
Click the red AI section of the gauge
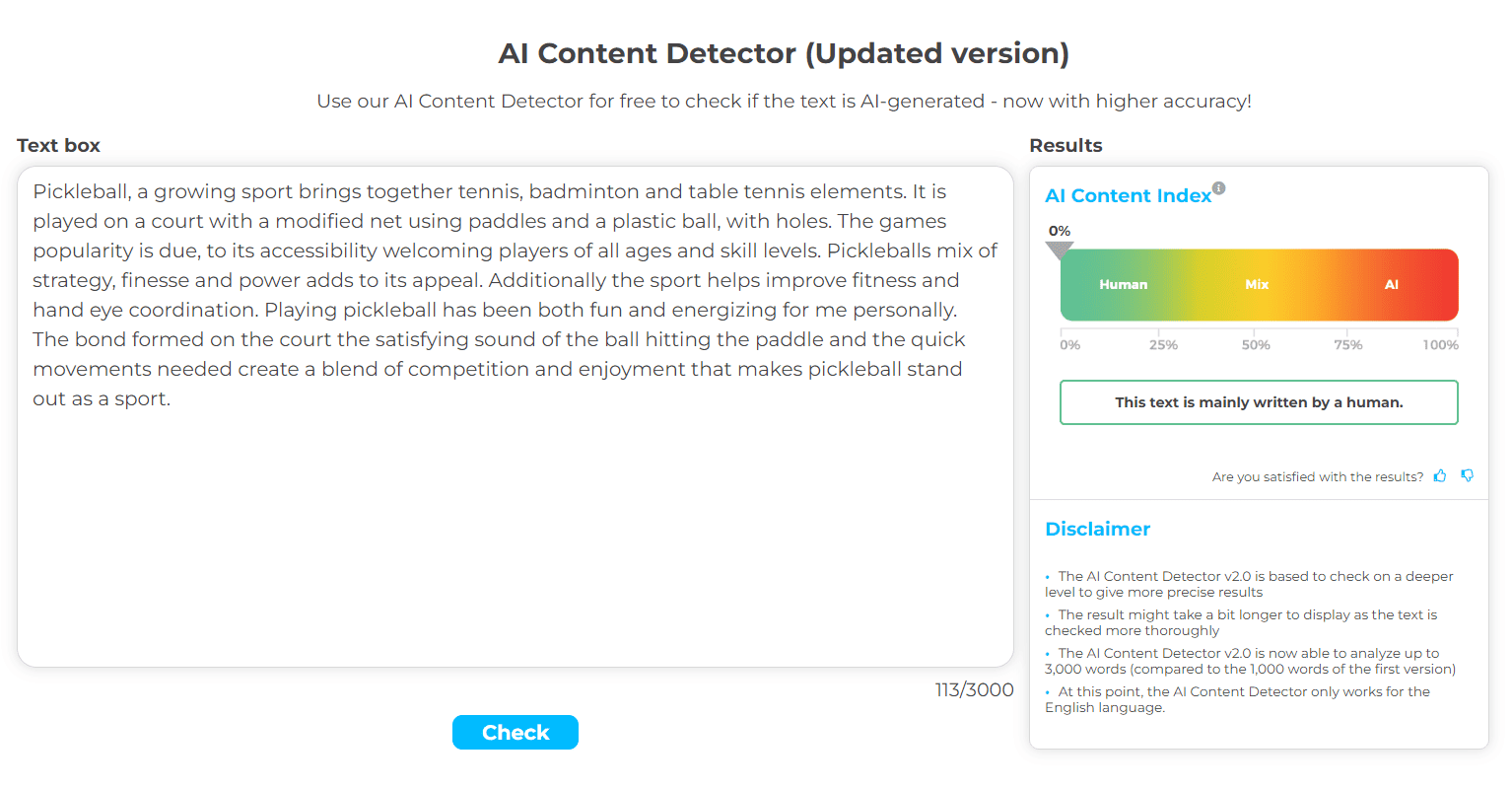pos(1392,285)
